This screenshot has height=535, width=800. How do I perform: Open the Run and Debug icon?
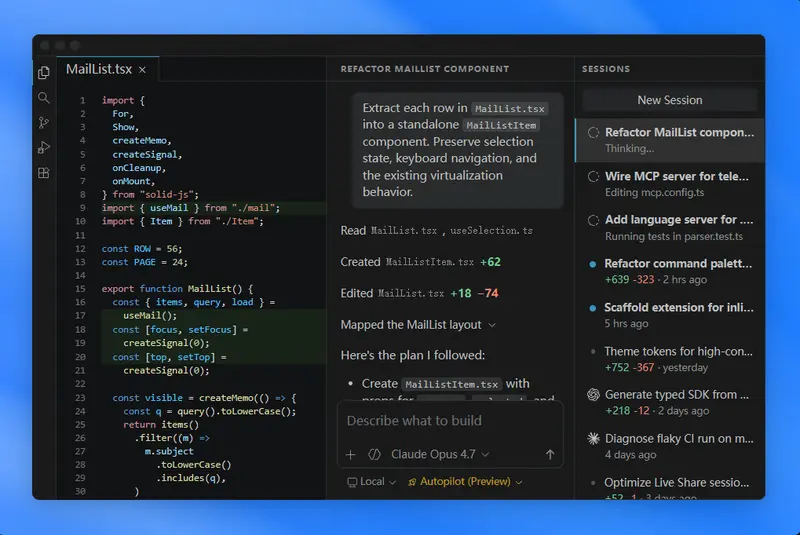44,148
